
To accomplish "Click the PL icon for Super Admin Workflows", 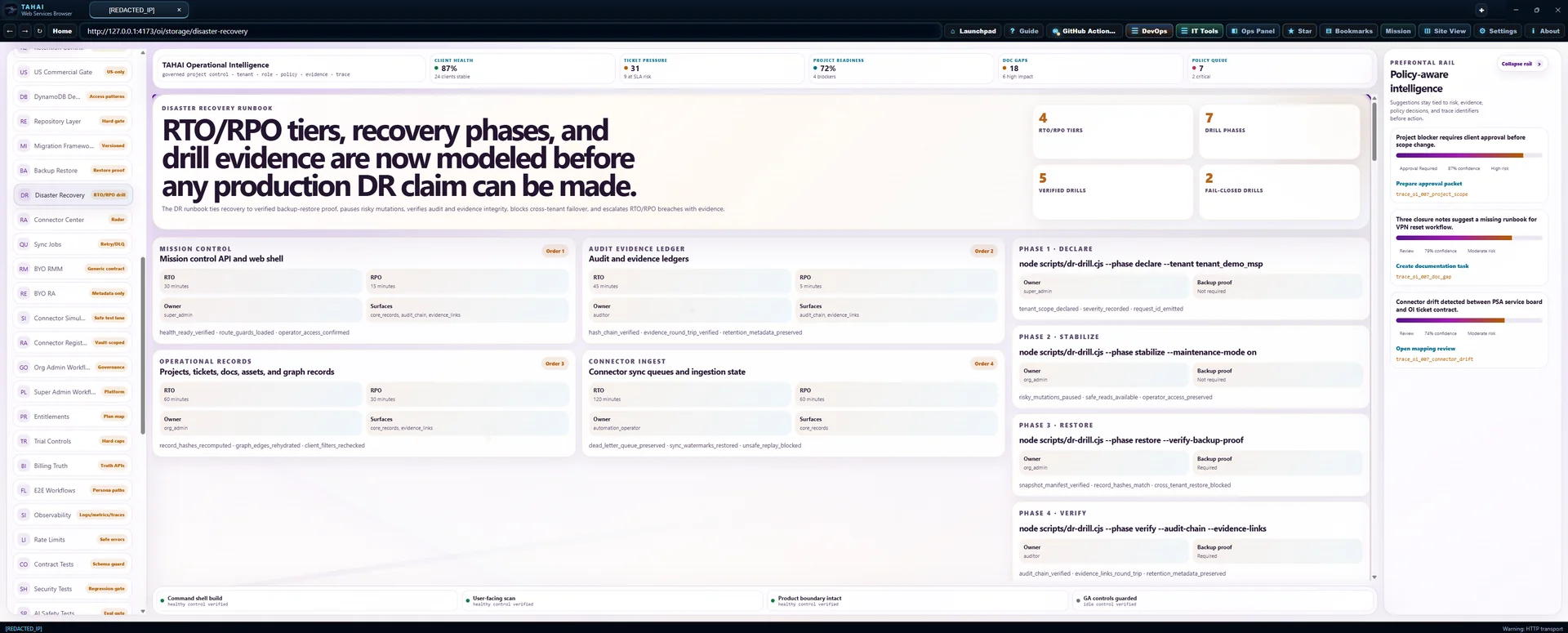I will [24, 392].
